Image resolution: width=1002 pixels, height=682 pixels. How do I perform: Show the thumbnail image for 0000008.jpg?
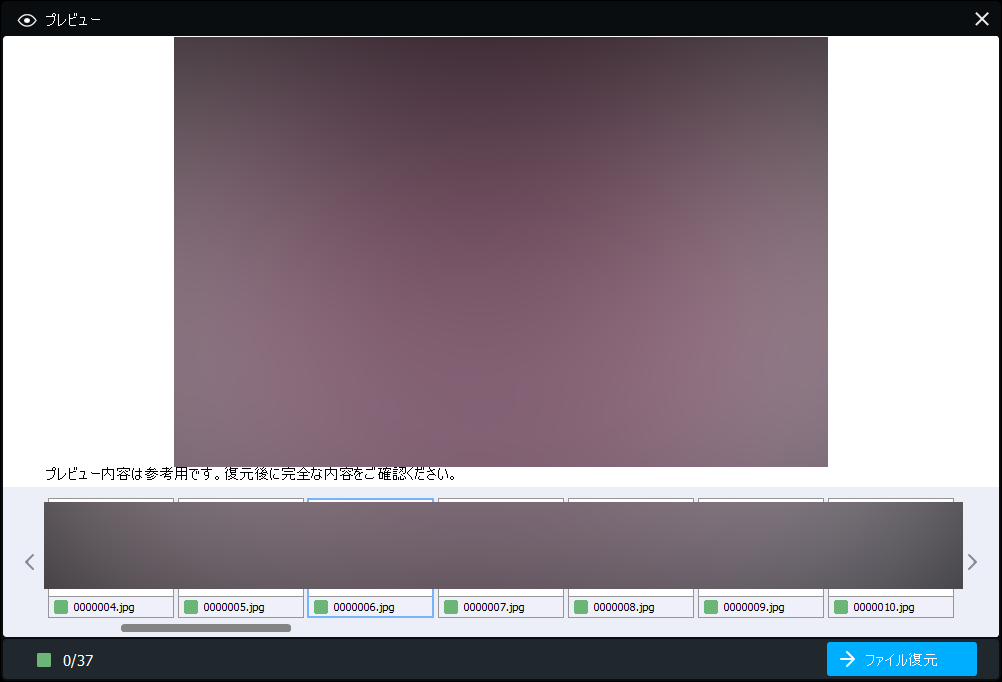pyautogui.click(x=631, y=547)
